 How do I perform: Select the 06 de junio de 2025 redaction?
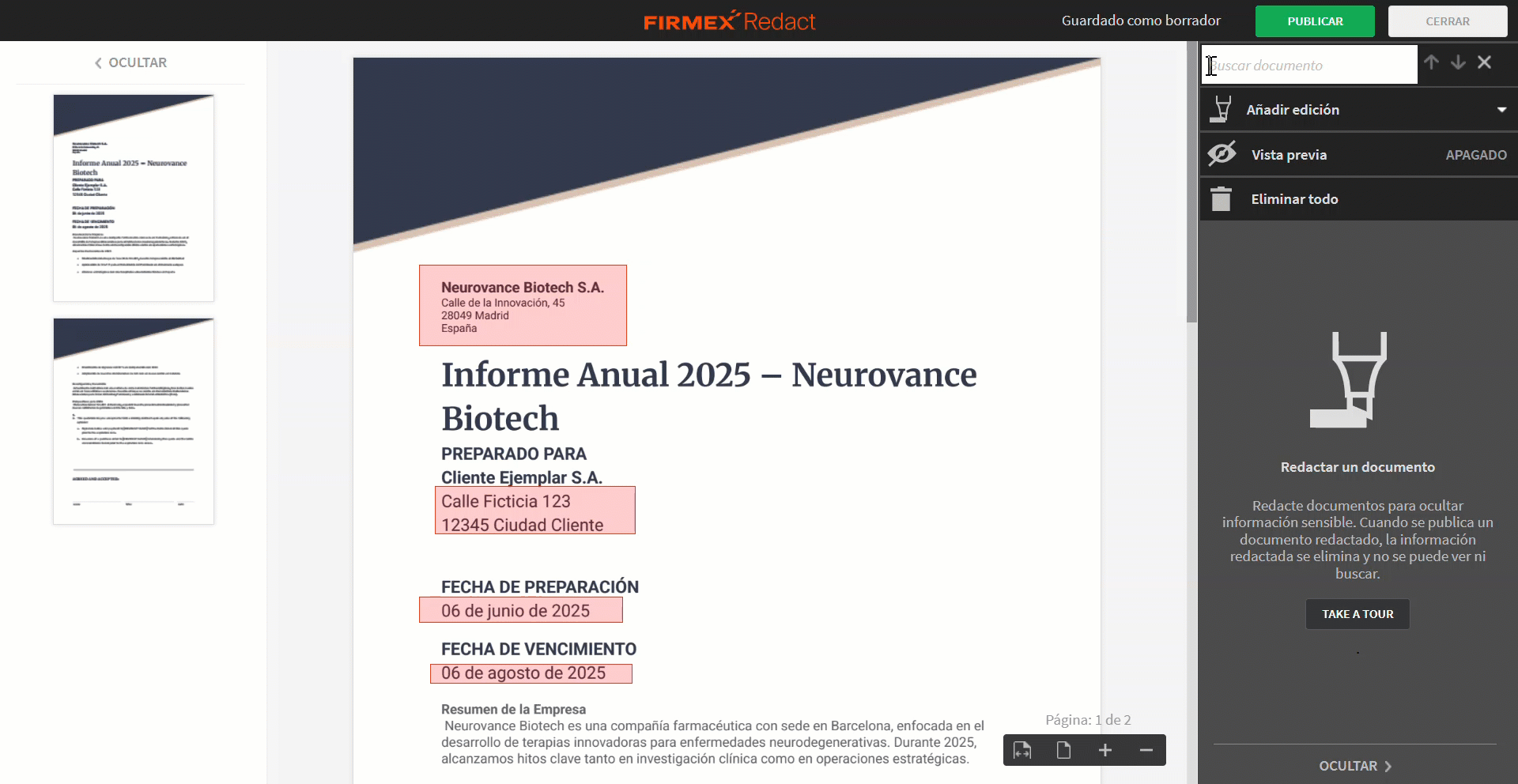[521, 610]
